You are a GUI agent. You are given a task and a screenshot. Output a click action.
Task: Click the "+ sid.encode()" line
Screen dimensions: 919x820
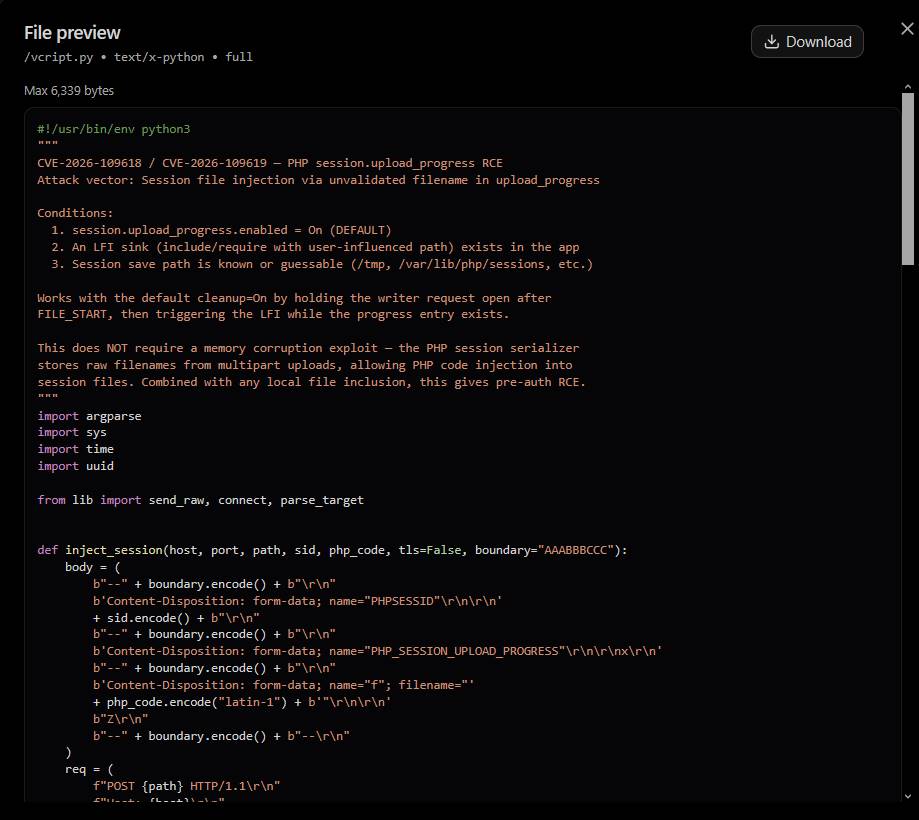point(176,618)
